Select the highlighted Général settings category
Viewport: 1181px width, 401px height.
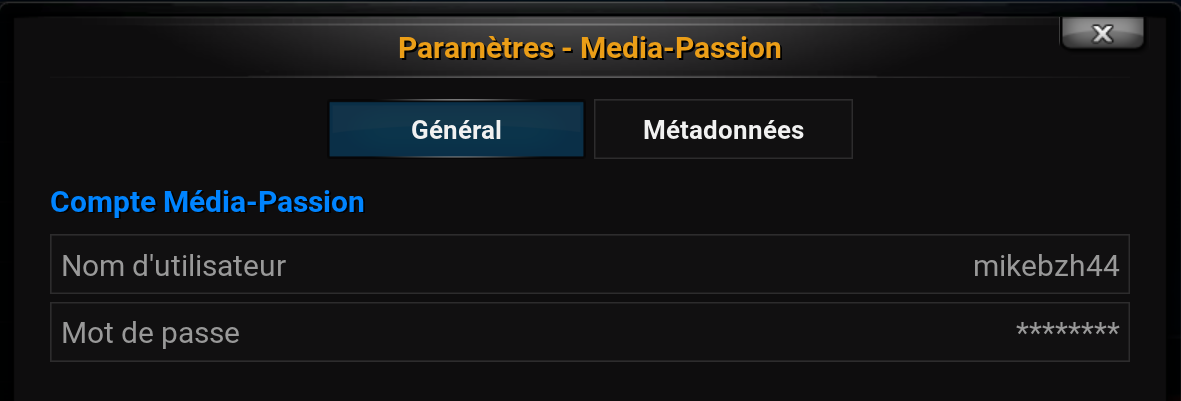point(456,130)
